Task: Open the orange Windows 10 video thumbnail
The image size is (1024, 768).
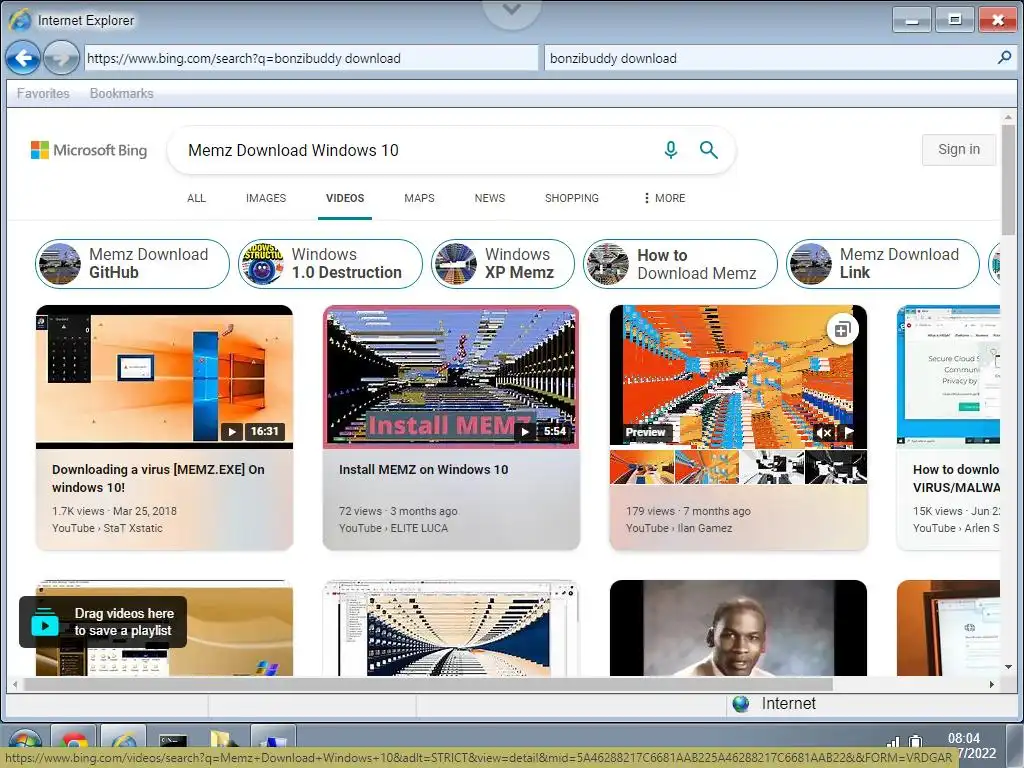Action: 165,377
